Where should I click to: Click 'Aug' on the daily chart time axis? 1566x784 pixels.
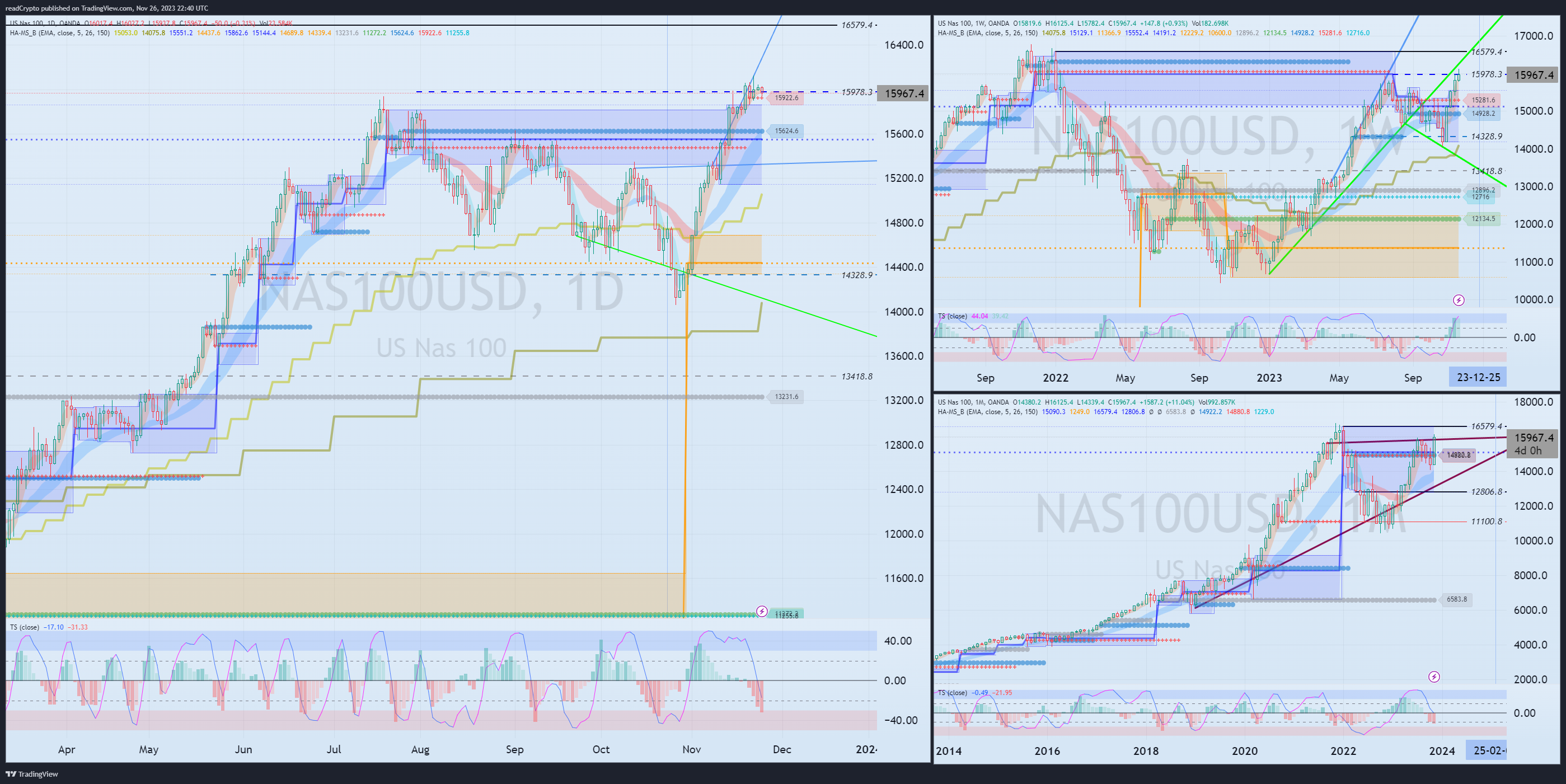(420, 749)
